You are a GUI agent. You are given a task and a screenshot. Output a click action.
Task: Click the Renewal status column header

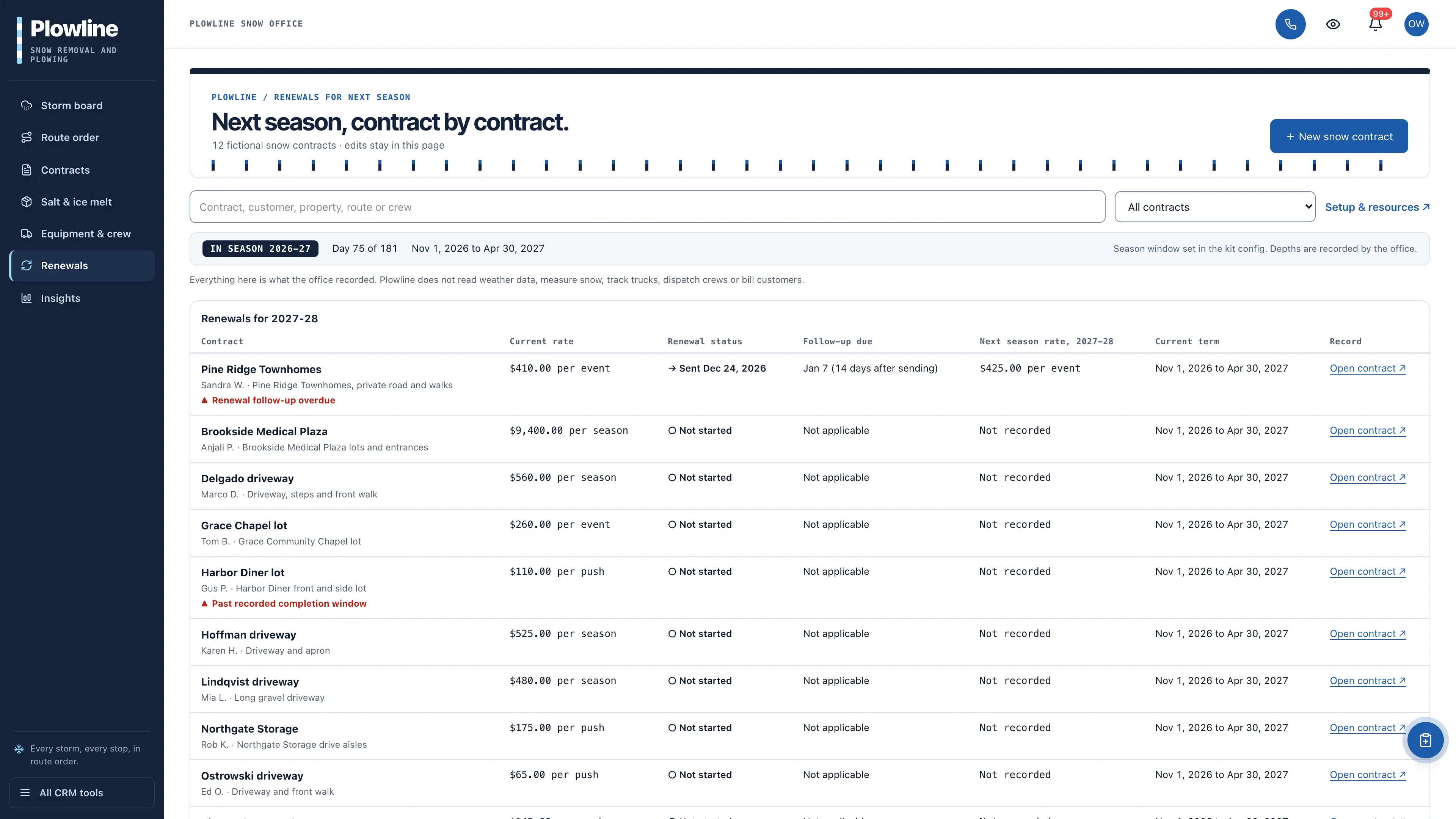pyautogui.click(x=704, y=341)
